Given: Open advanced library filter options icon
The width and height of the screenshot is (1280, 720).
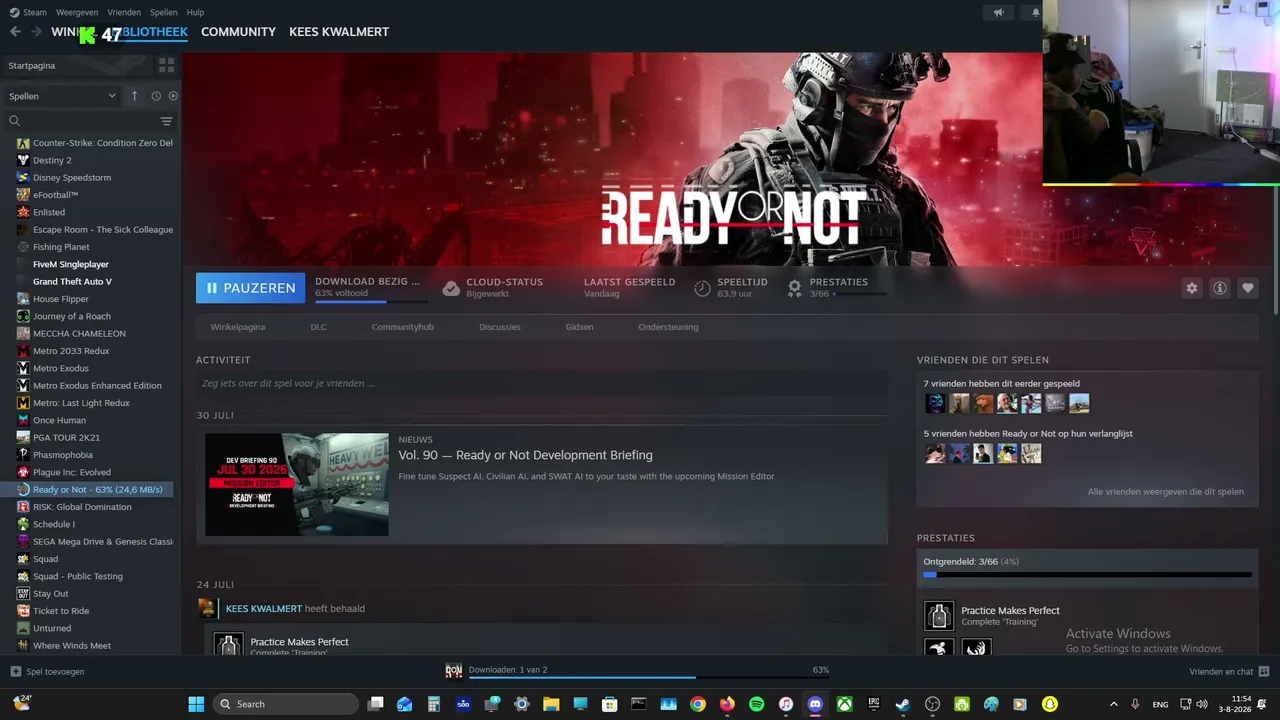Looking at the screenshot, I should coord(167,121).
